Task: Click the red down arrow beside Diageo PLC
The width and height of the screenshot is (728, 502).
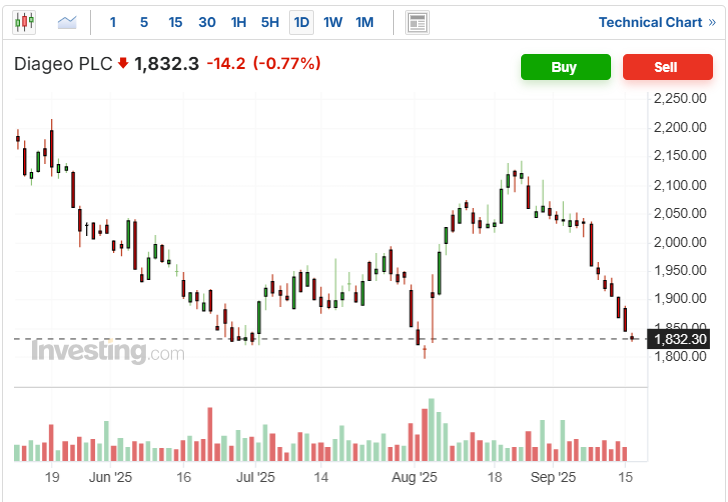Action: point(123,63)
